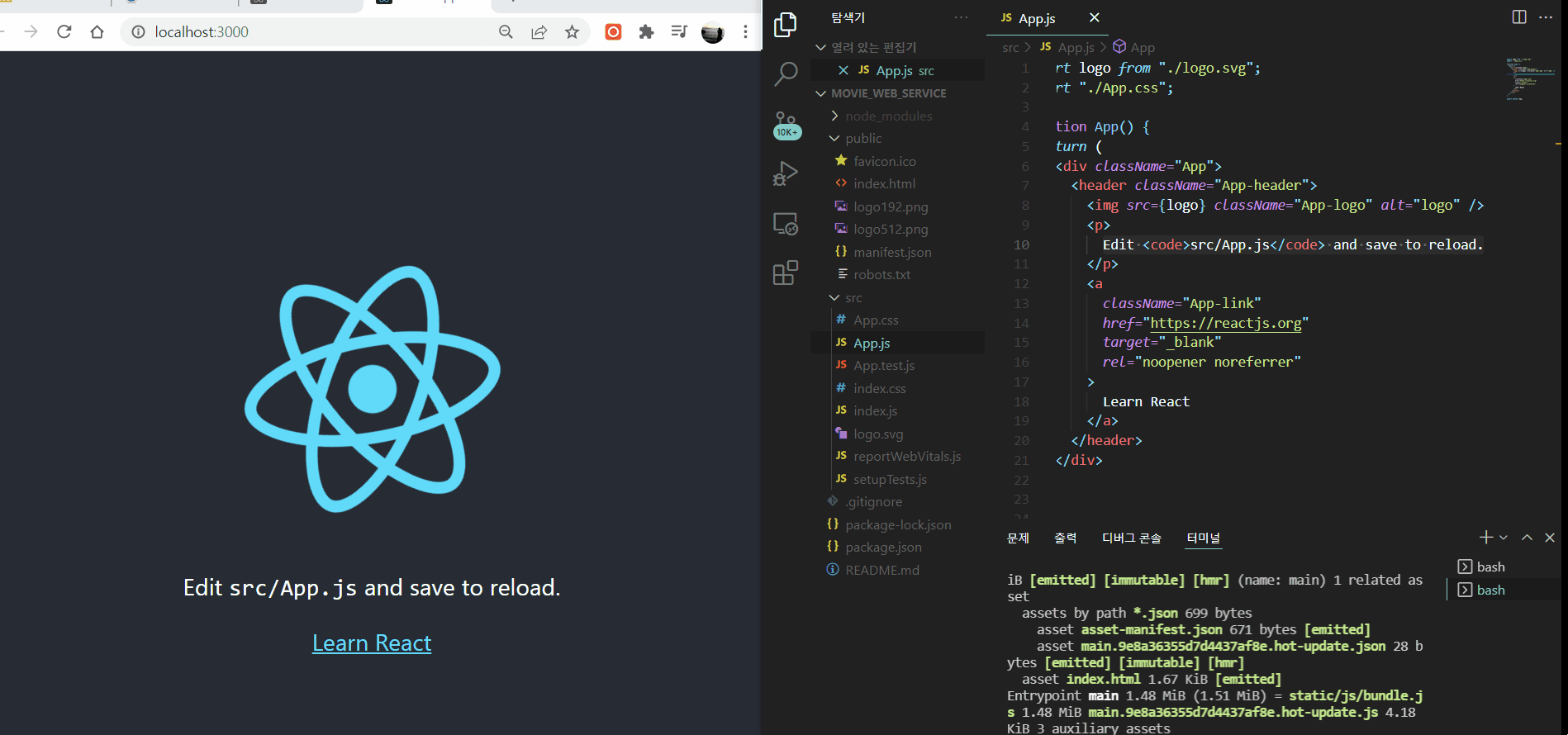Open the browser extensions puzzle icon
Image resolution: width=1568 pixels, height=735 pixels.
click(x=646, y=31)
